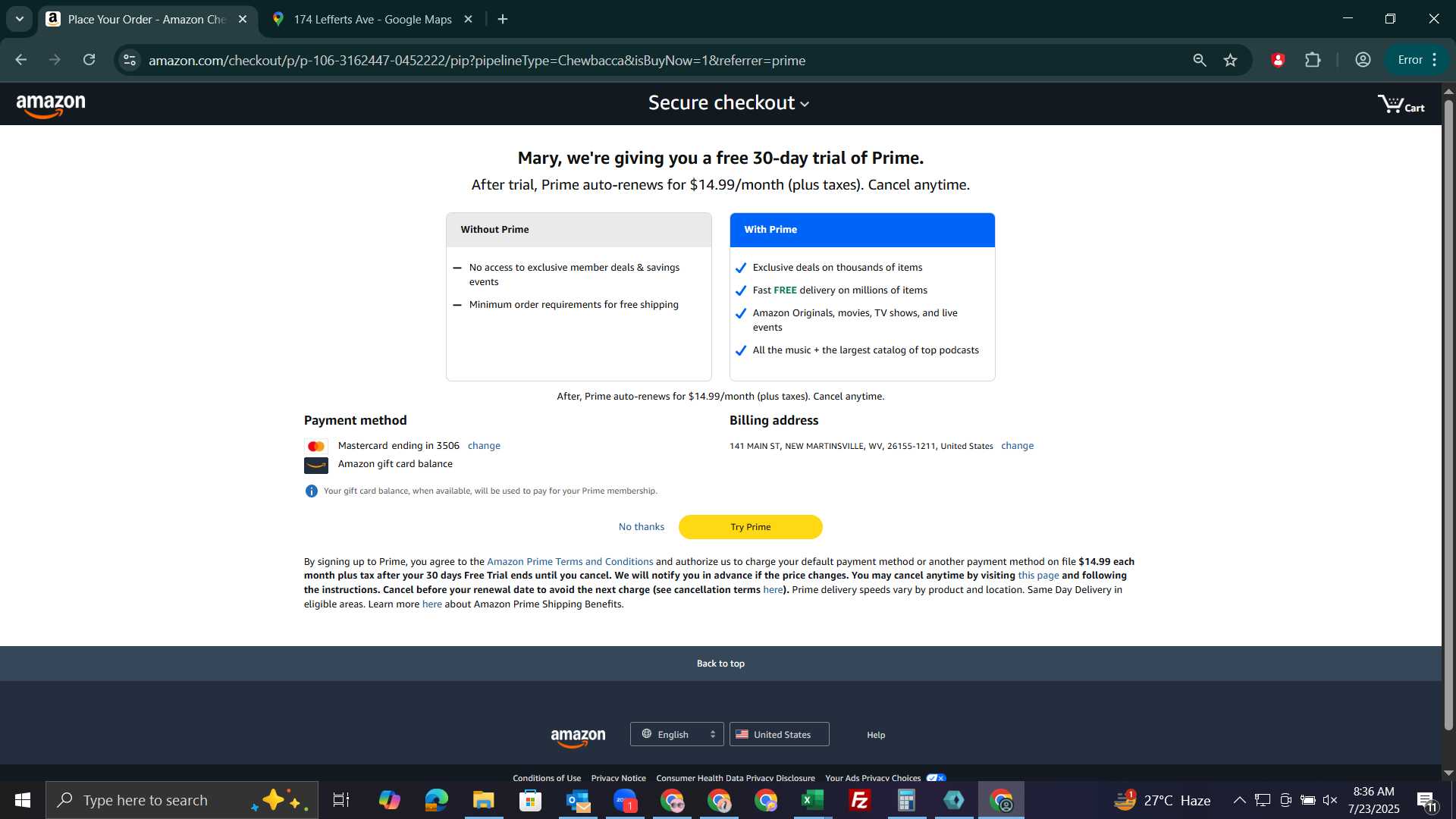Viewport: 1456px width, 819px height.
Task: Open Amazon Prime Terms and Conditions link
Action: point(570,562)
